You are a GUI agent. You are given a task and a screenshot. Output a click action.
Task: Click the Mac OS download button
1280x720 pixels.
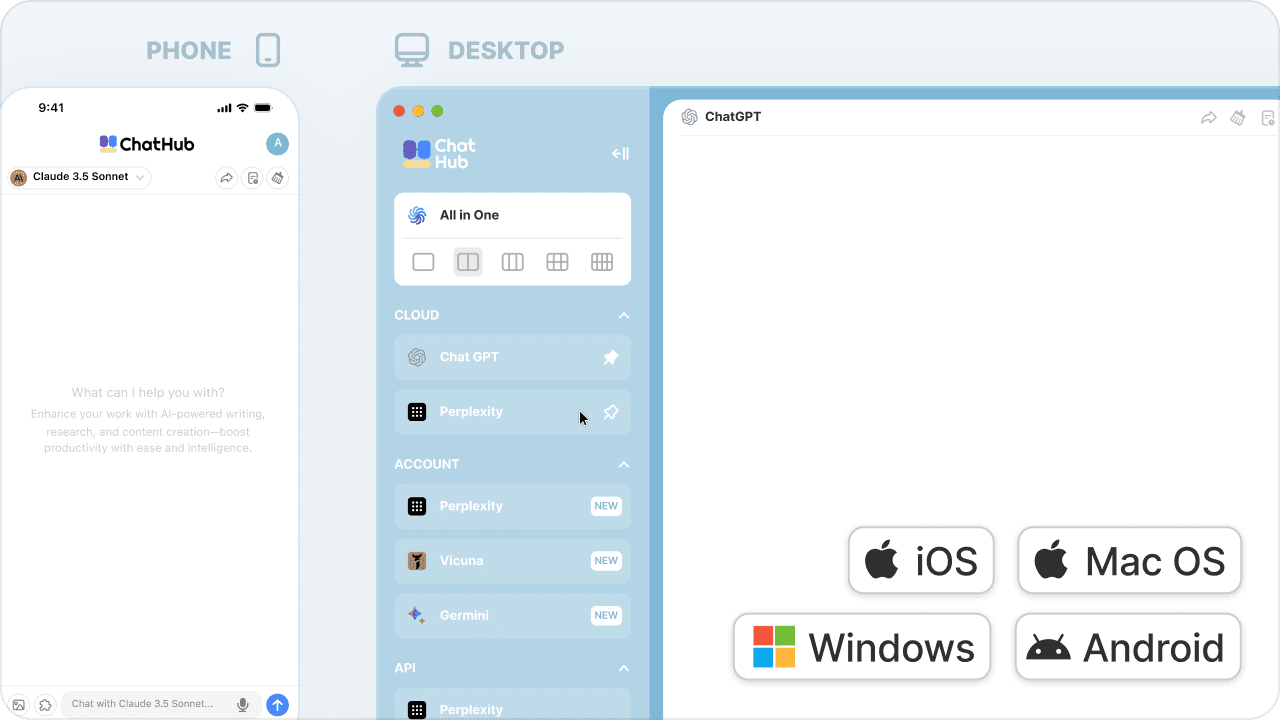(1129, 561)
